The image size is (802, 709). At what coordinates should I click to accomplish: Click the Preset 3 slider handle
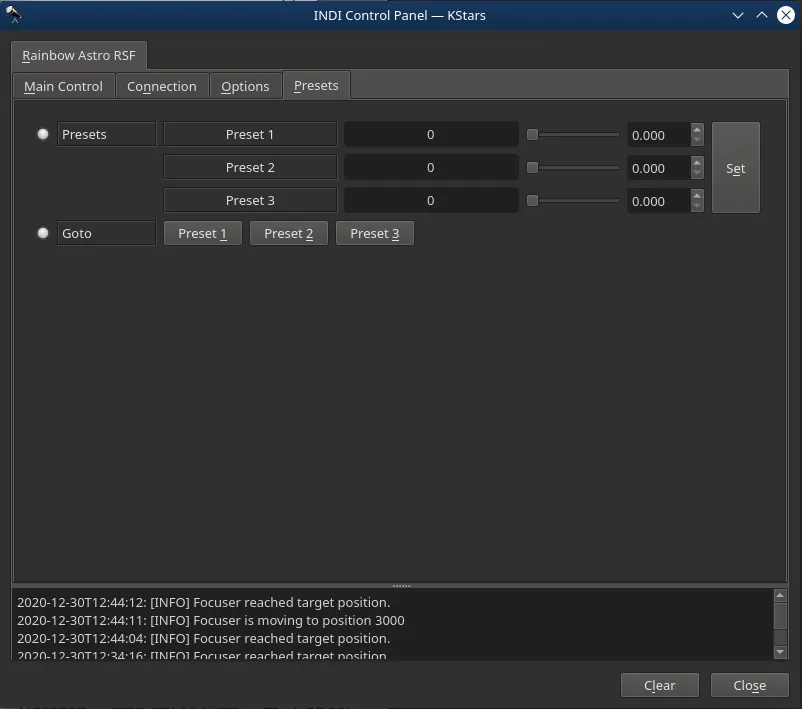[532, 201]
